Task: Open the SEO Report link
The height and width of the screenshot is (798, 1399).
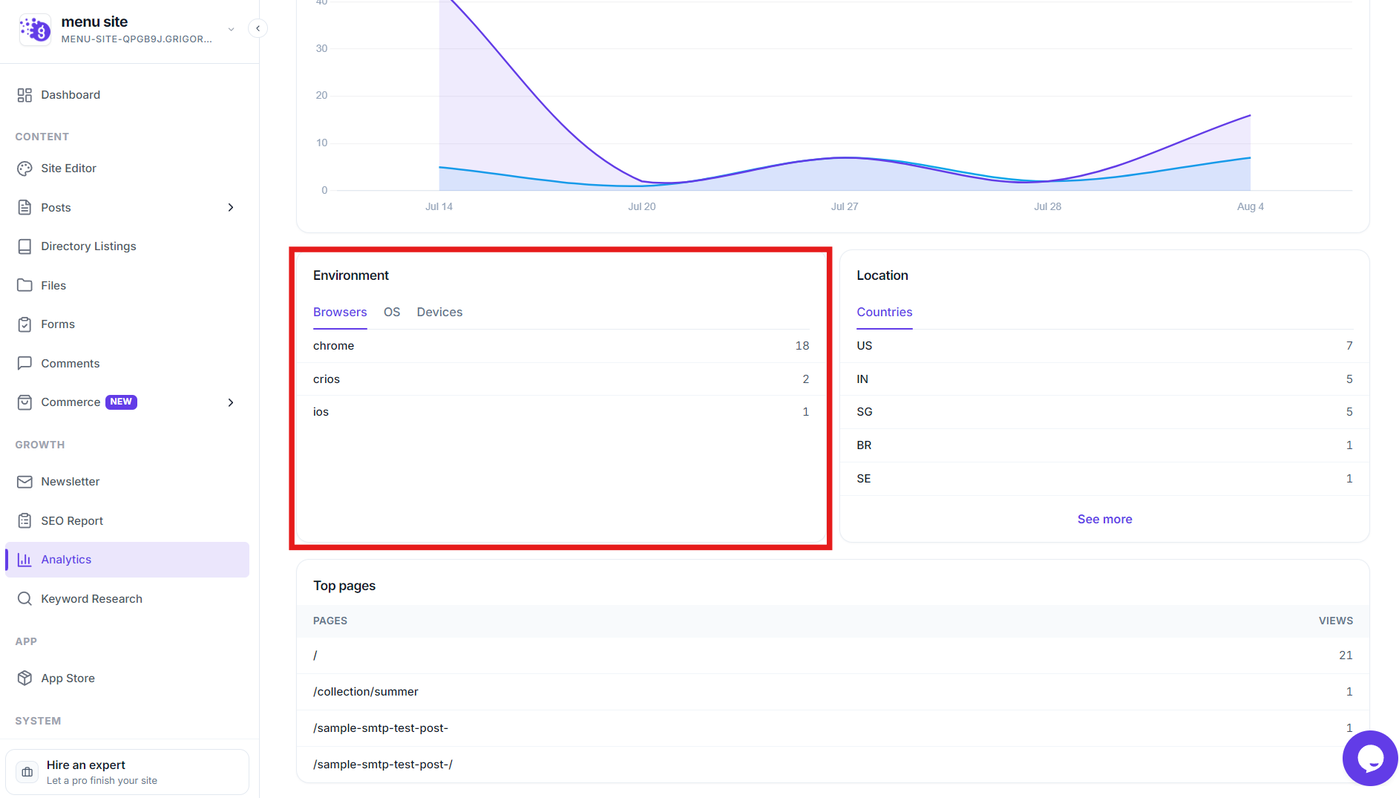Action: tap(127, 521)
